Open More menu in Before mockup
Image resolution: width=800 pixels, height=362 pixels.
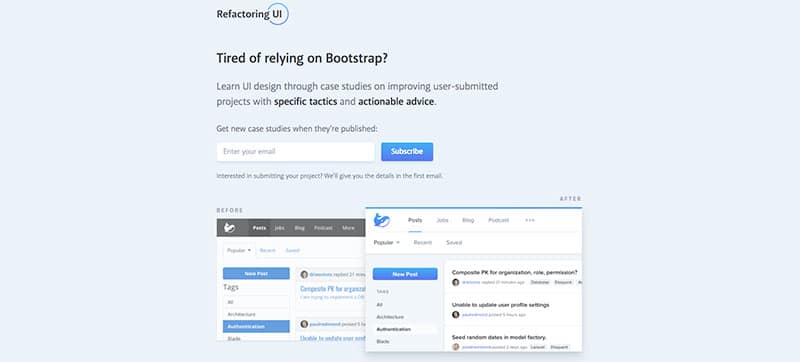point(348,228)
